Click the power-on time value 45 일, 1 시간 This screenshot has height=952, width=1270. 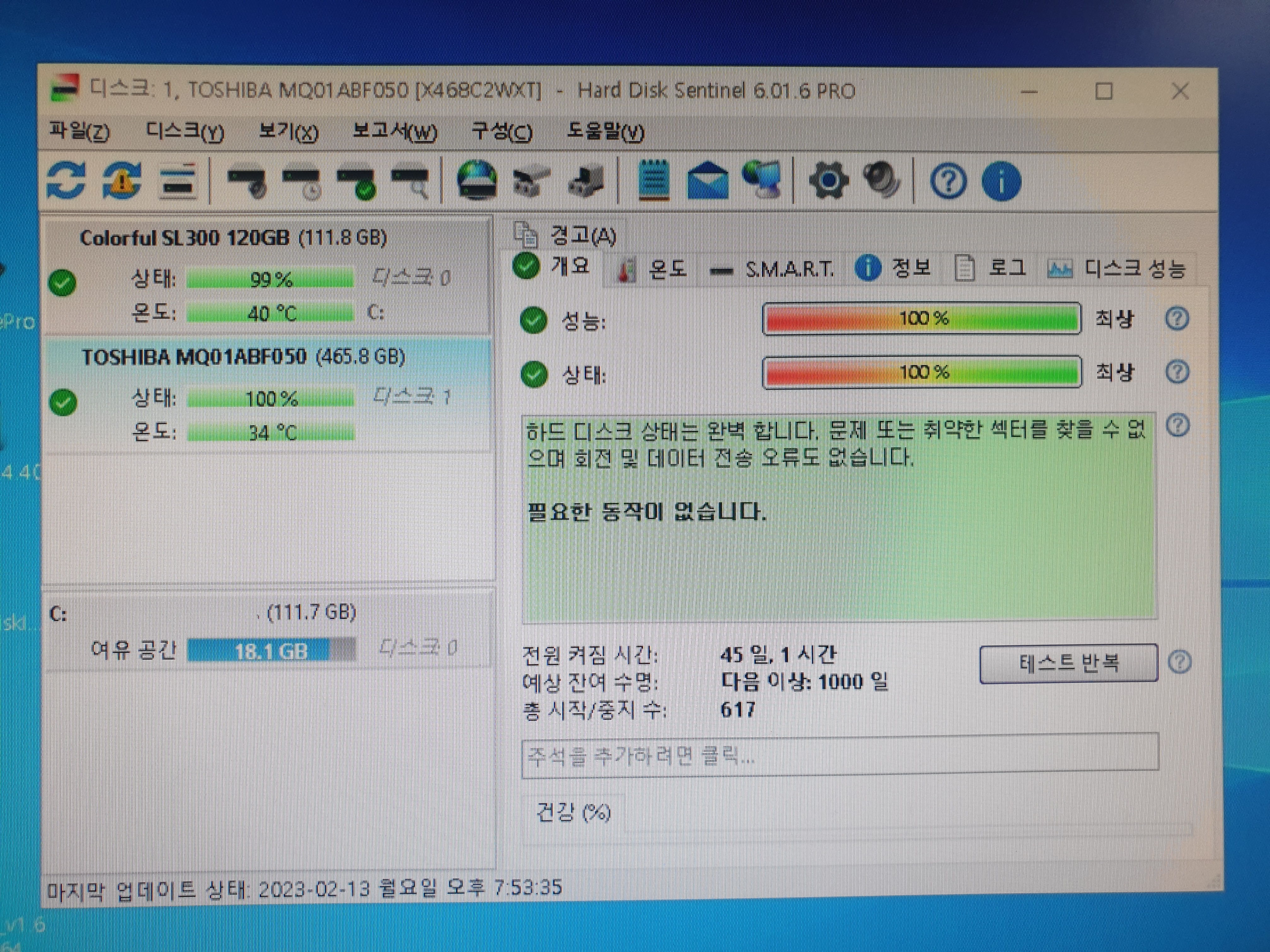pos(778,654)
